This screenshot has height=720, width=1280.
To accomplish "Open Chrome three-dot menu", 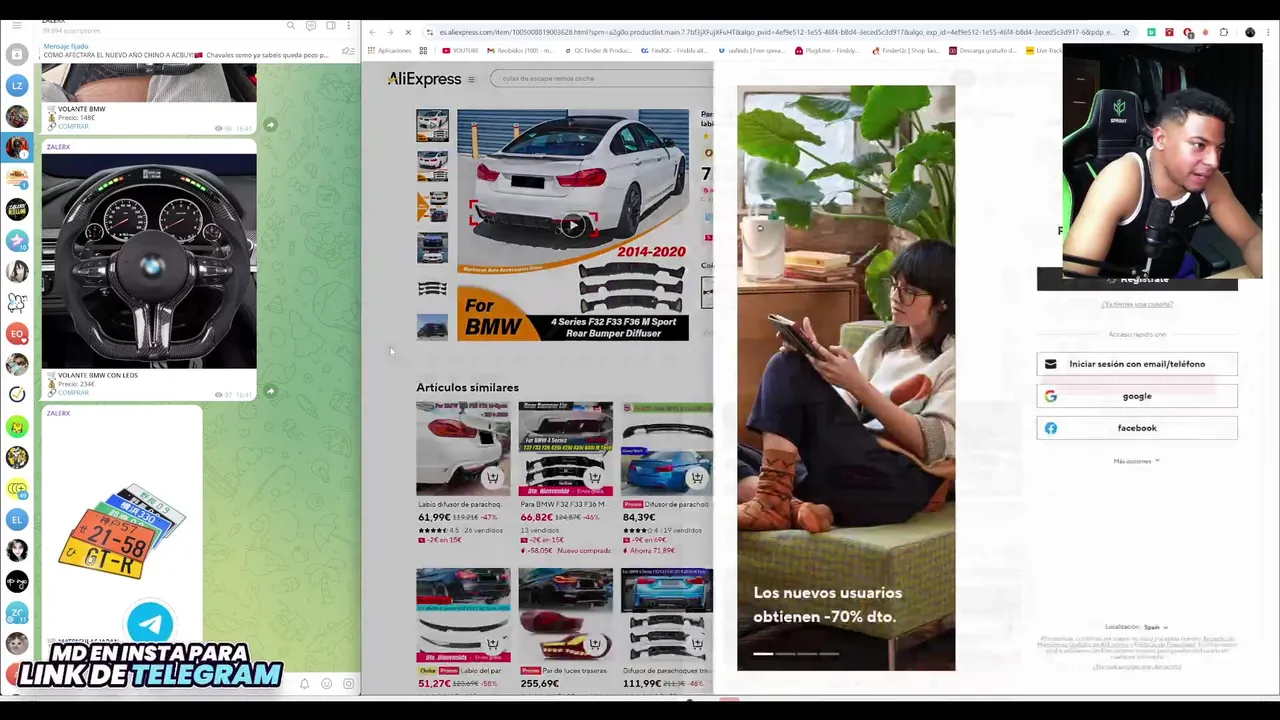I will pyautogui.click(x=1268, y=32).
